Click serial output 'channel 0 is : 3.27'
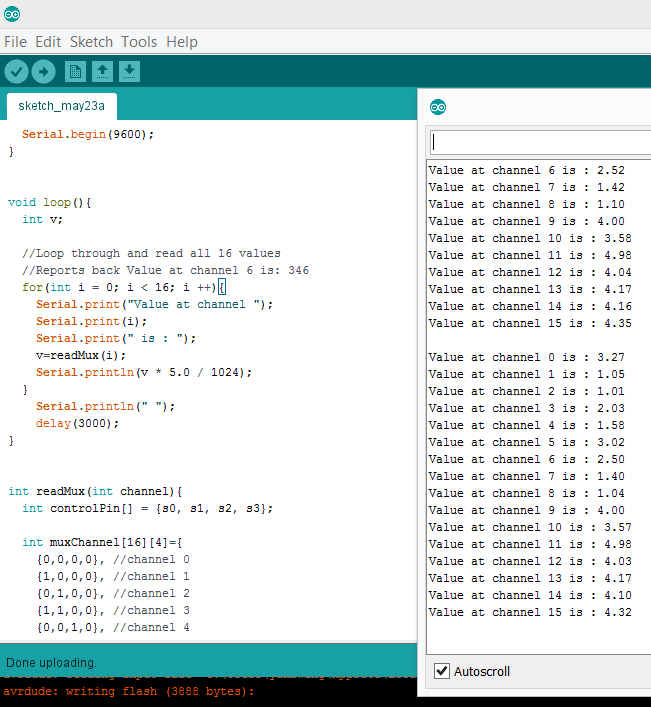The image size is (651, 707). click(x=558, y=358)
